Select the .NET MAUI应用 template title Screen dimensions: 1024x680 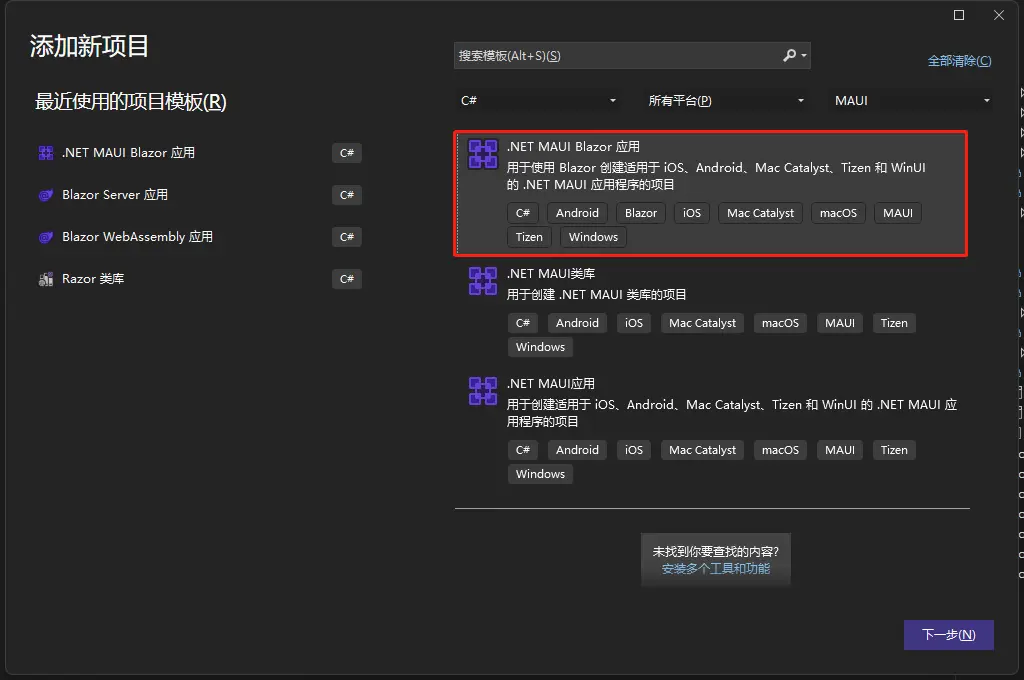coord(551,384)
